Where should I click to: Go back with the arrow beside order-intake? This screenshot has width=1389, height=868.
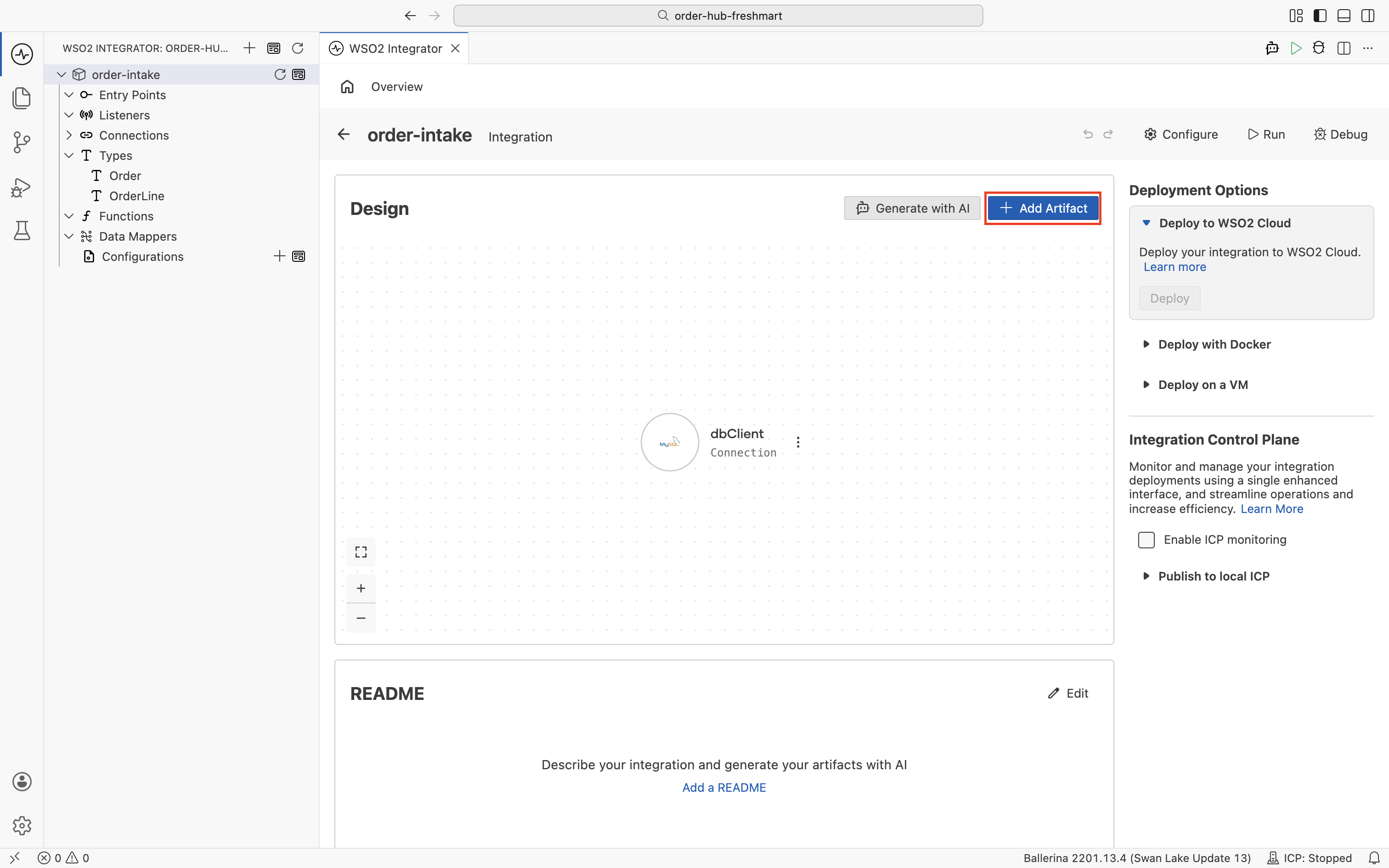[x=344, y=134]
